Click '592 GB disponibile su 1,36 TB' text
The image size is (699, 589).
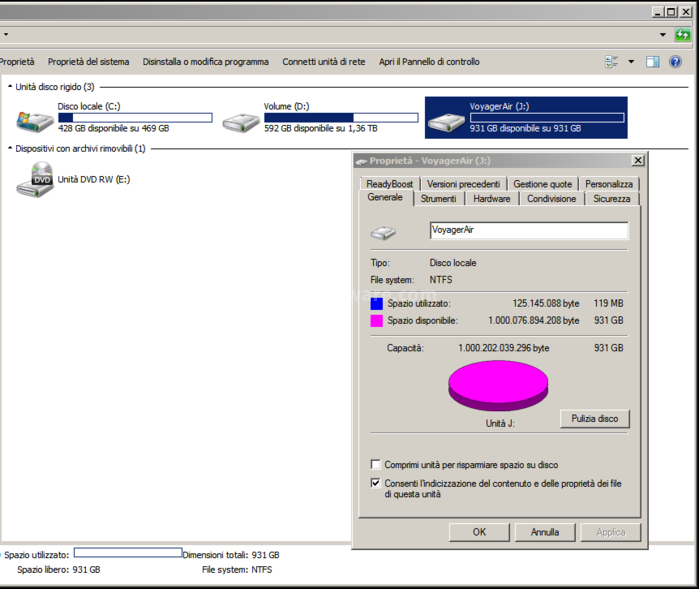pyautogui.click(x=321, y=128)
